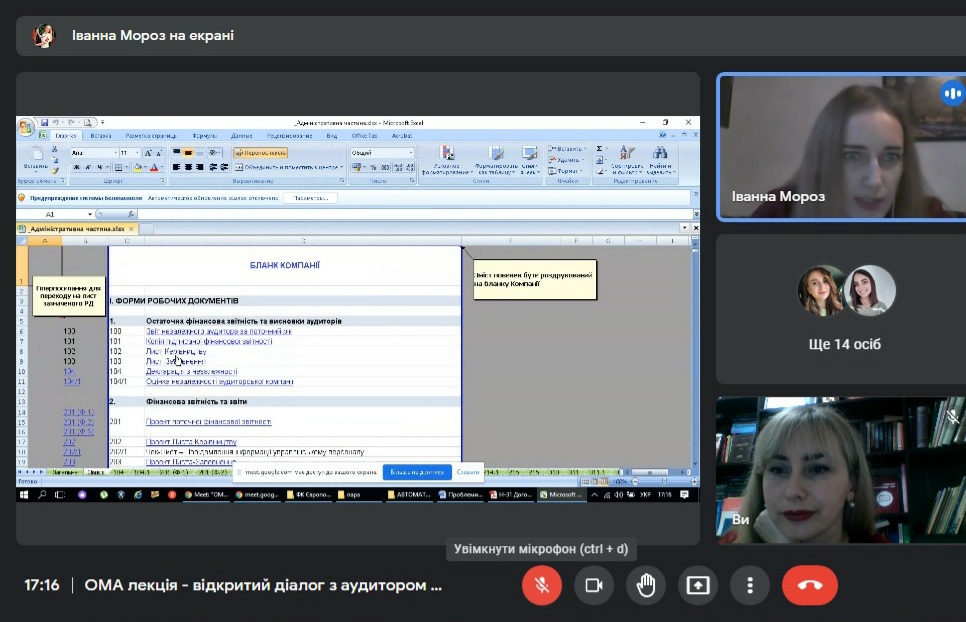966x622 pixels.
Task: Align text right in cell
Action: click(200, 167)
